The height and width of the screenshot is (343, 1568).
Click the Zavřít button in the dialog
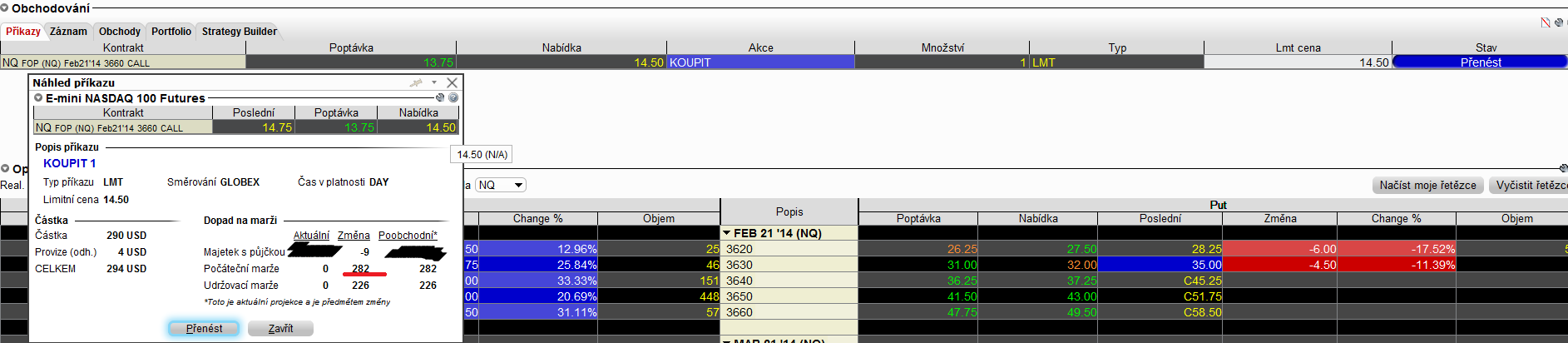pyautogui.click(x=280, y=328)
